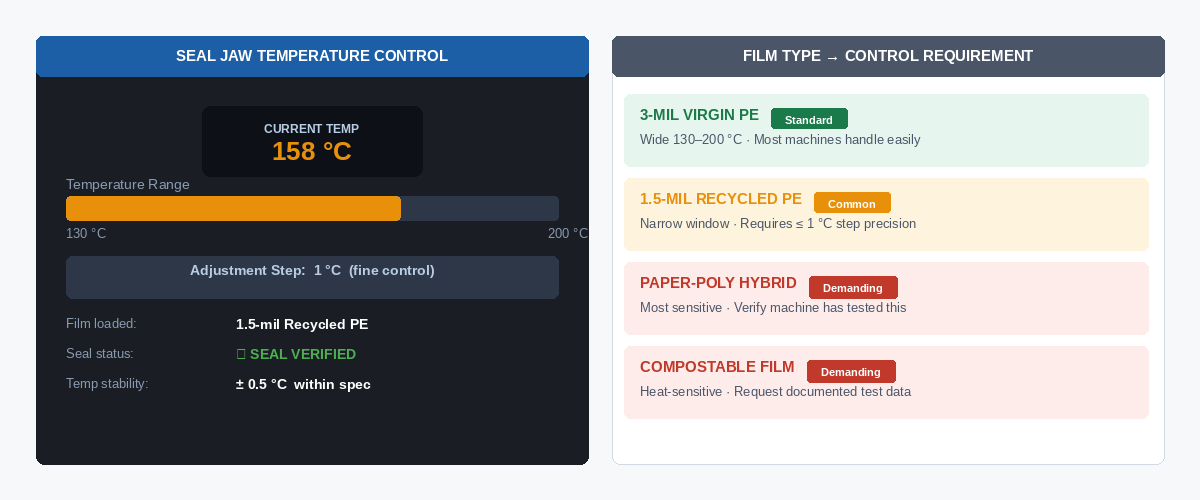Click the Seal status label
This screenshot has height=500, width=1200.
pos(100,354)
